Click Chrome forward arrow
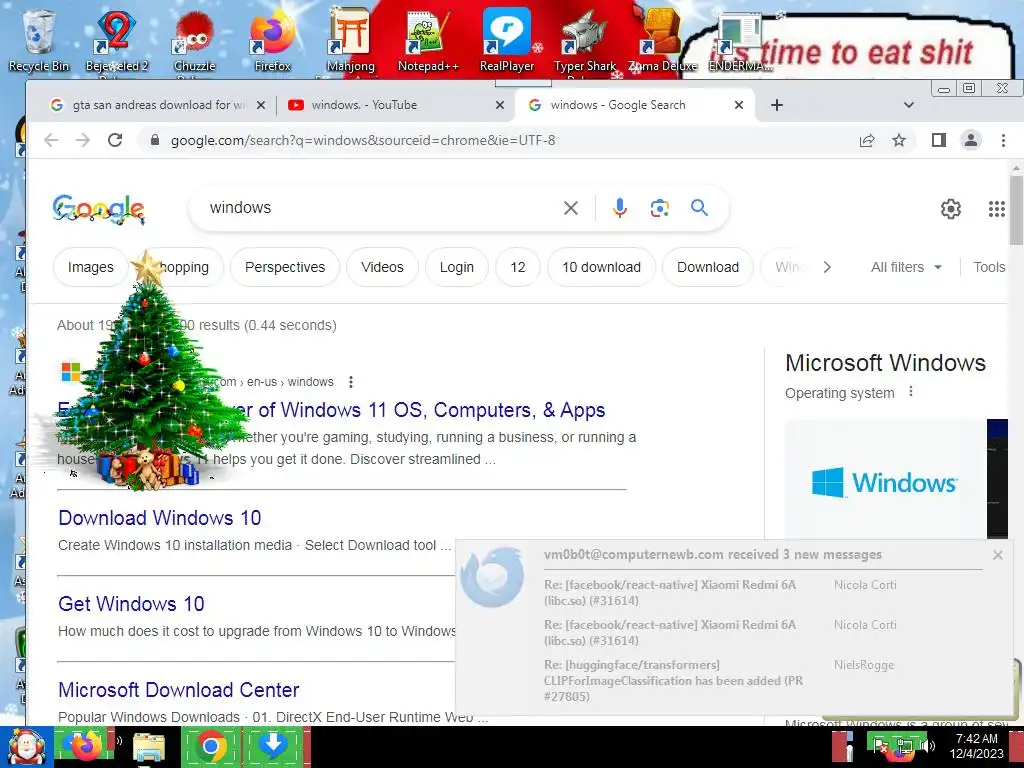The height and width of the screenshot is (768, 1024). pos(83,140)
